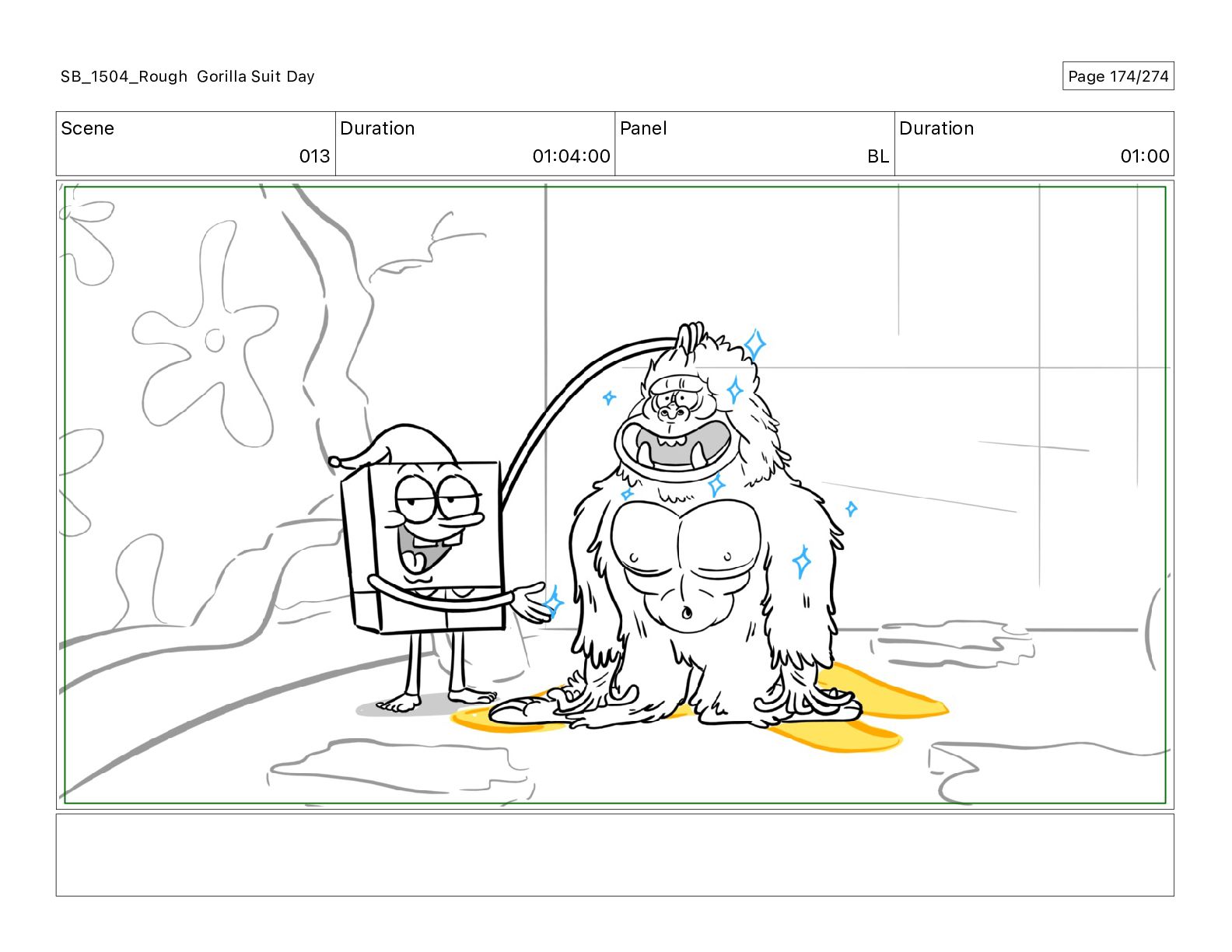Click the scene duration value 01:04:00
1232x952 pixels.
[571, 156]
